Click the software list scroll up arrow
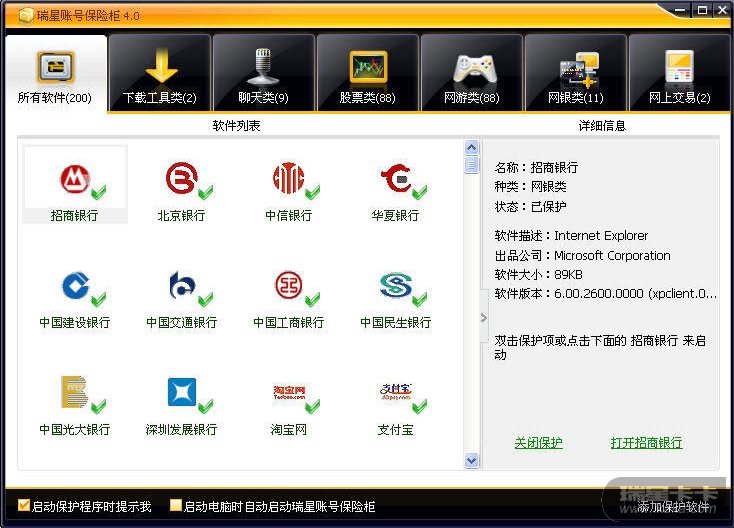Screen dimensions: 734x528 point(471,147)
